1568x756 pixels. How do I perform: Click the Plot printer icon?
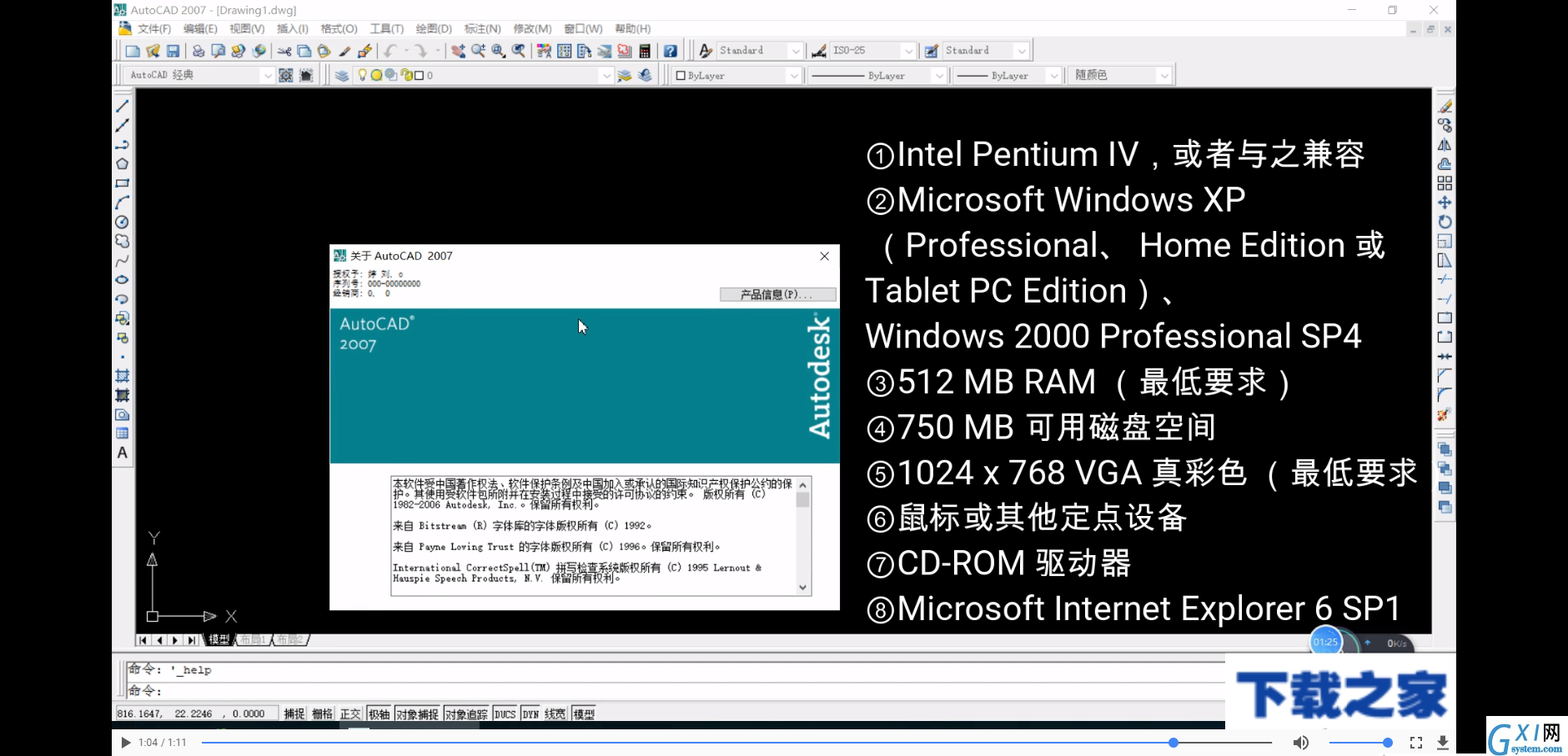199,51
